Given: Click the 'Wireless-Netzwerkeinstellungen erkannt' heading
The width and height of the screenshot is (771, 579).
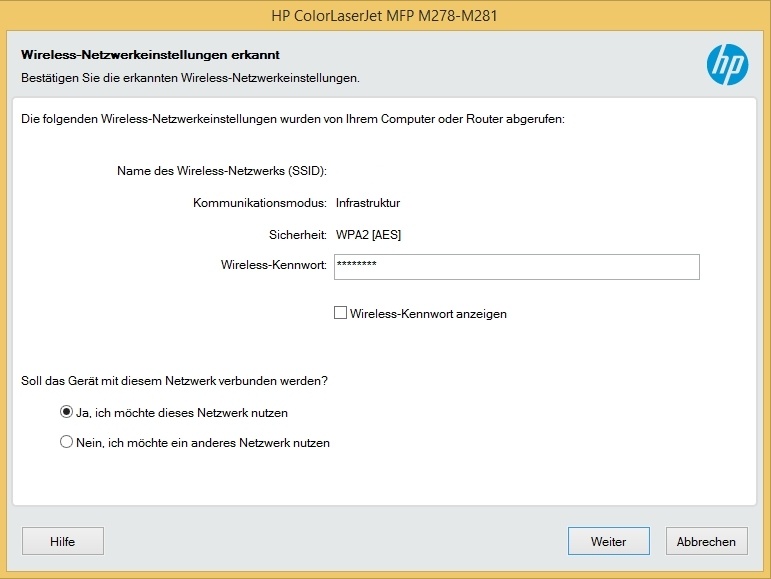Looking at the screenshot, I should pyautogui.click(x=150, y=55).
